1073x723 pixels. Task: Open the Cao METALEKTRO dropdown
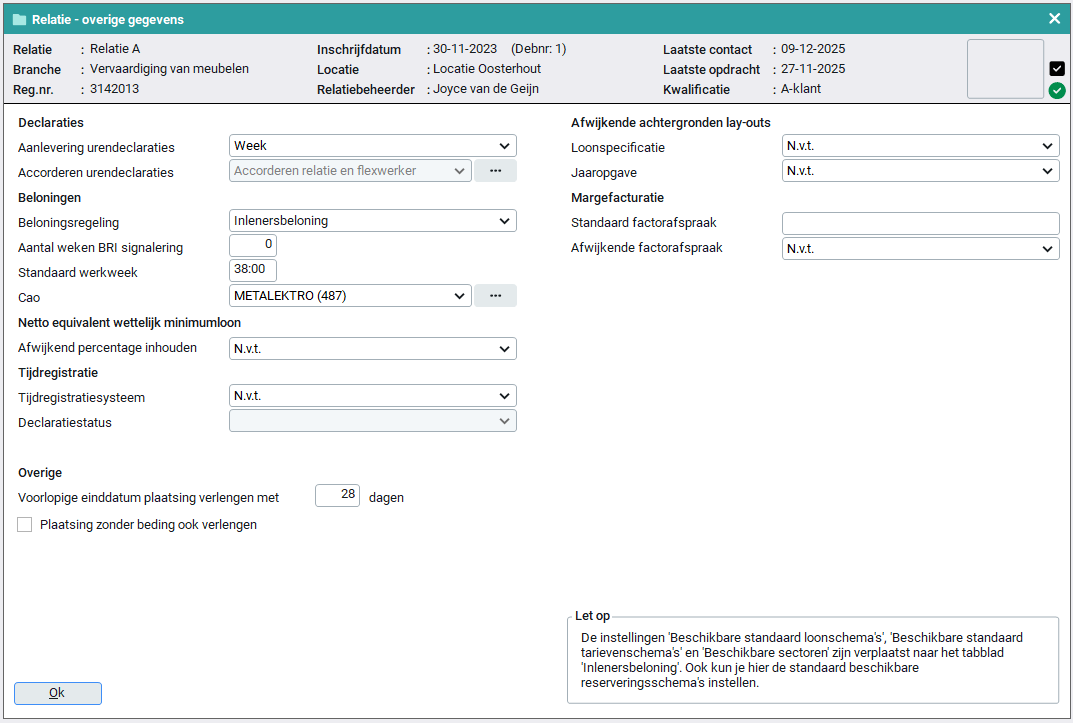(350, 296)
